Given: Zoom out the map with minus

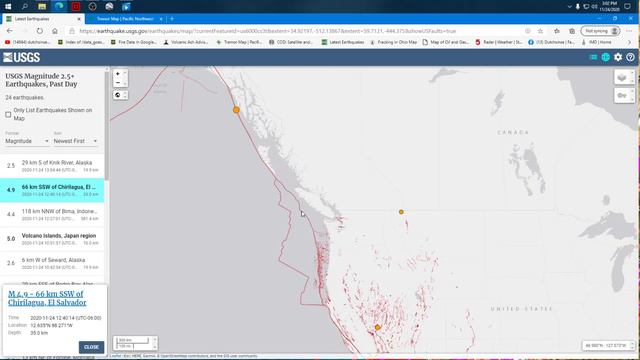Looking at the screenshot, I should [x=118, y=83].
